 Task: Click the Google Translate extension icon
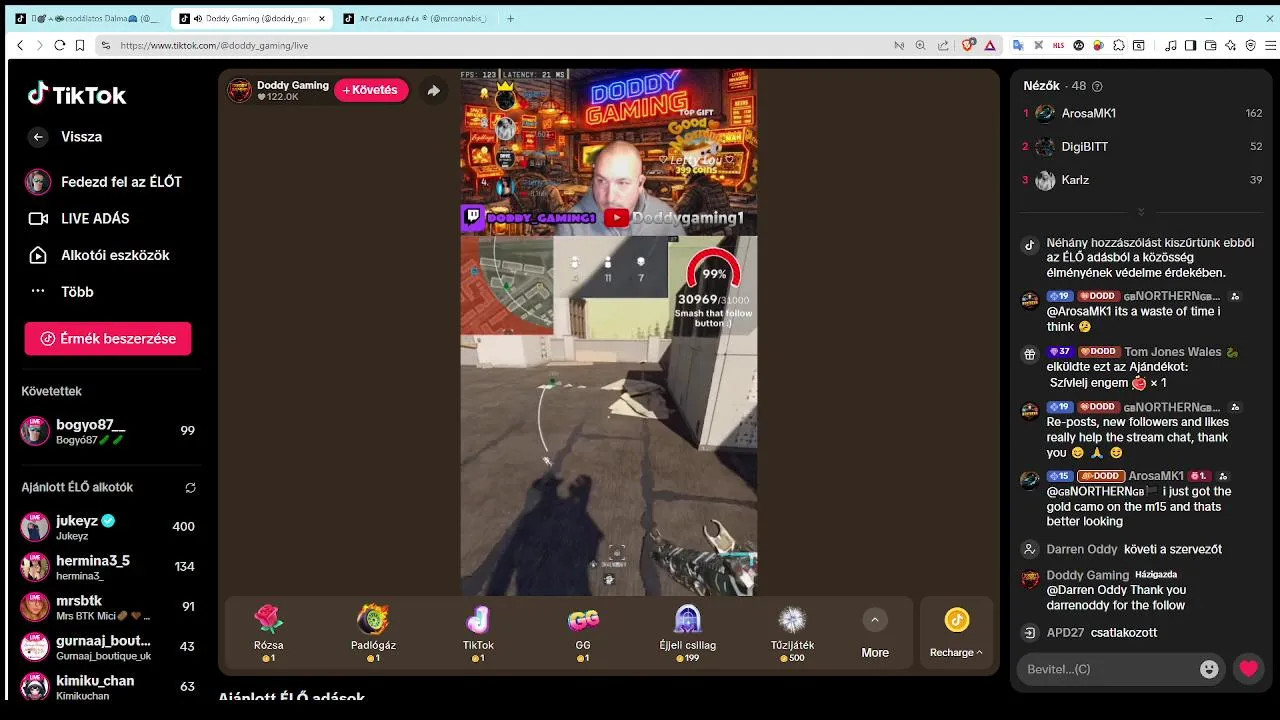coord(1018,45)
